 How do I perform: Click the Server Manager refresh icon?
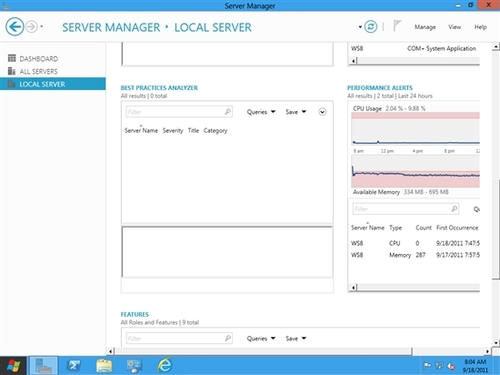pos(371,27)
